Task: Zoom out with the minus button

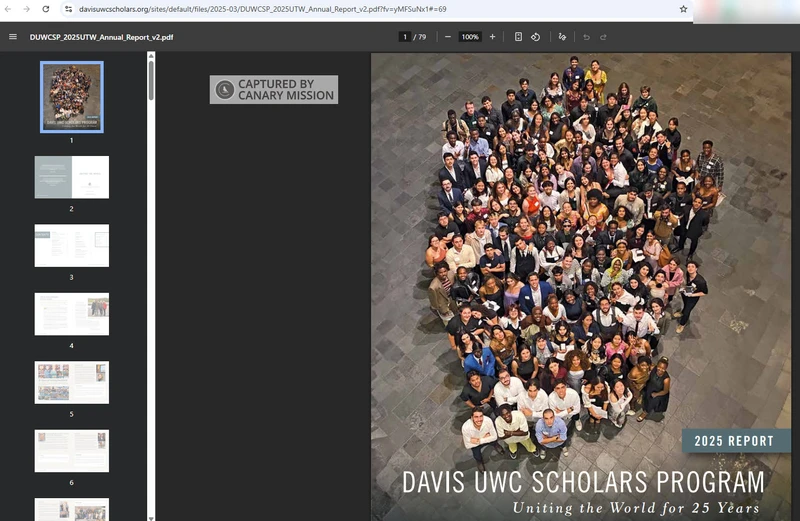Action: click(447, 37)
